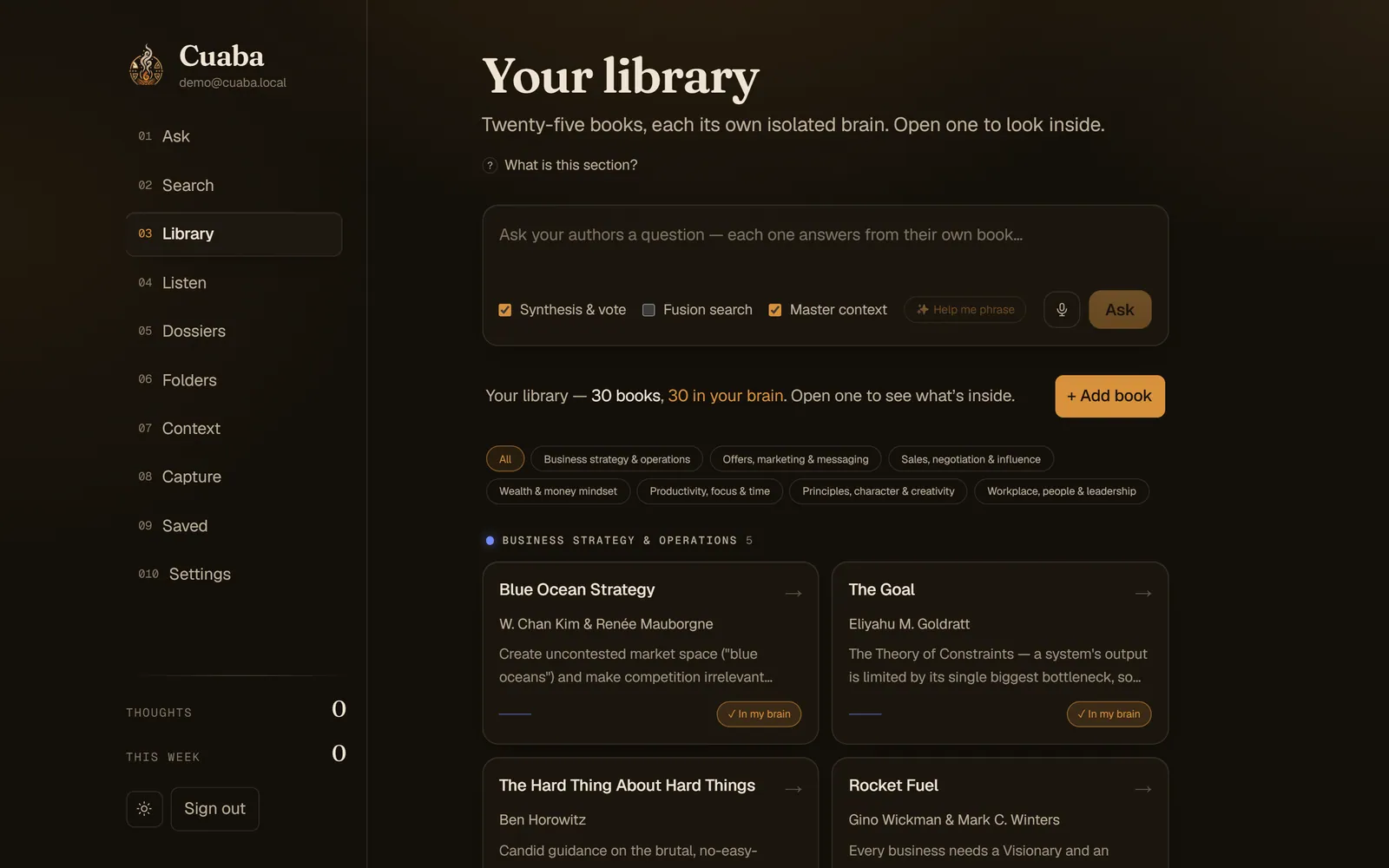Viewport: 1389px width, 868px height.
Task: Open the Context page
Action: [234, 429]
